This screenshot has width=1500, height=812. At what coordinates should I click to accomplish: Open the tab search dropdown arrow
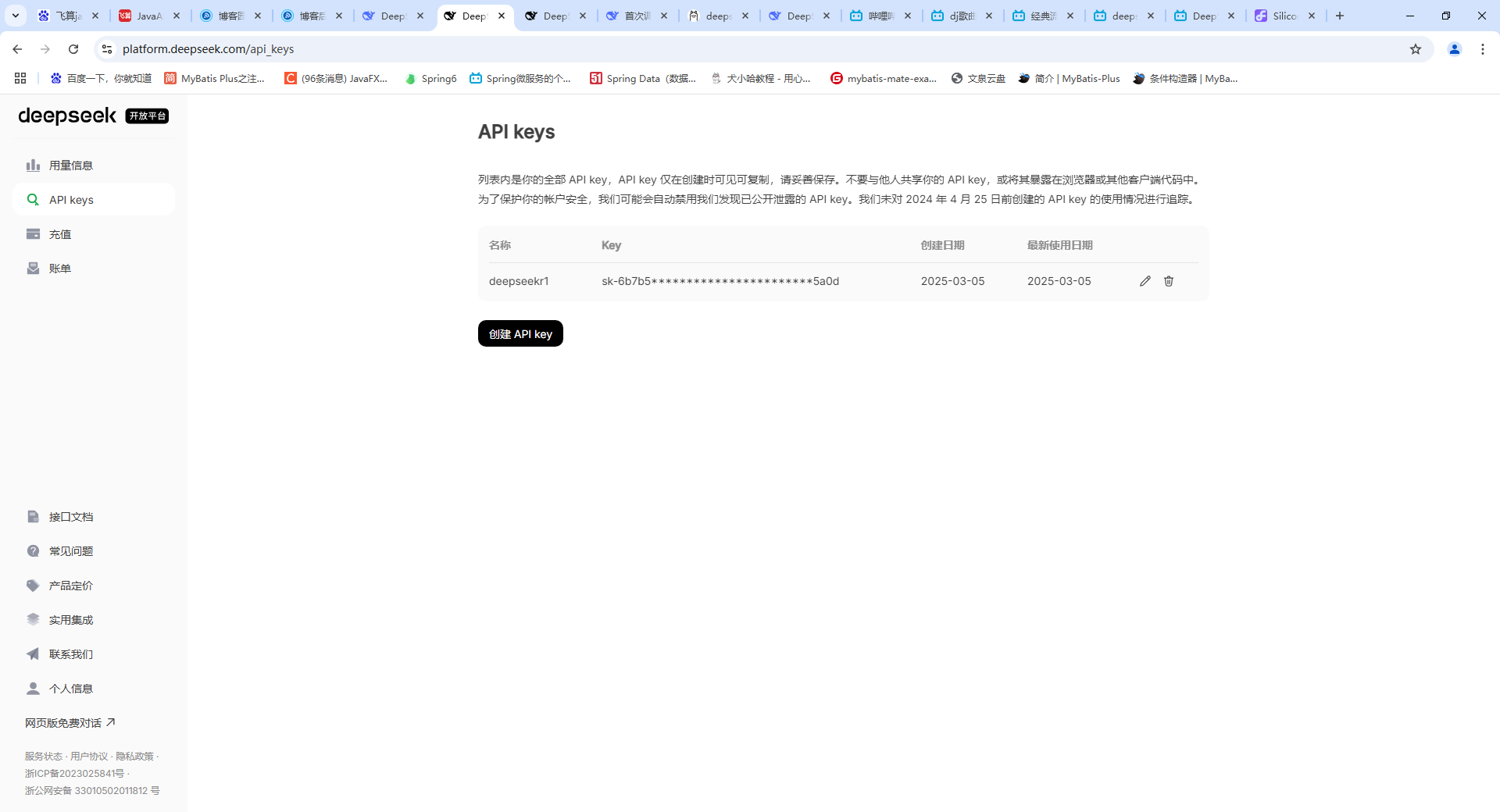coord(15,16)
